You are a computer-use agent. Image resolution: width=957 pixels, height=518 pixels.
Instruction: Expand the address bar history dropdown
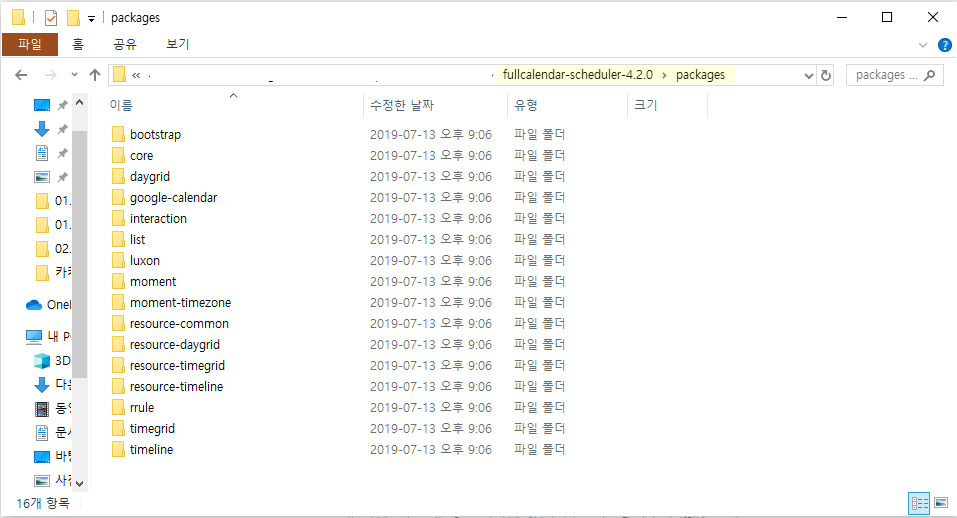click(809, 76)
